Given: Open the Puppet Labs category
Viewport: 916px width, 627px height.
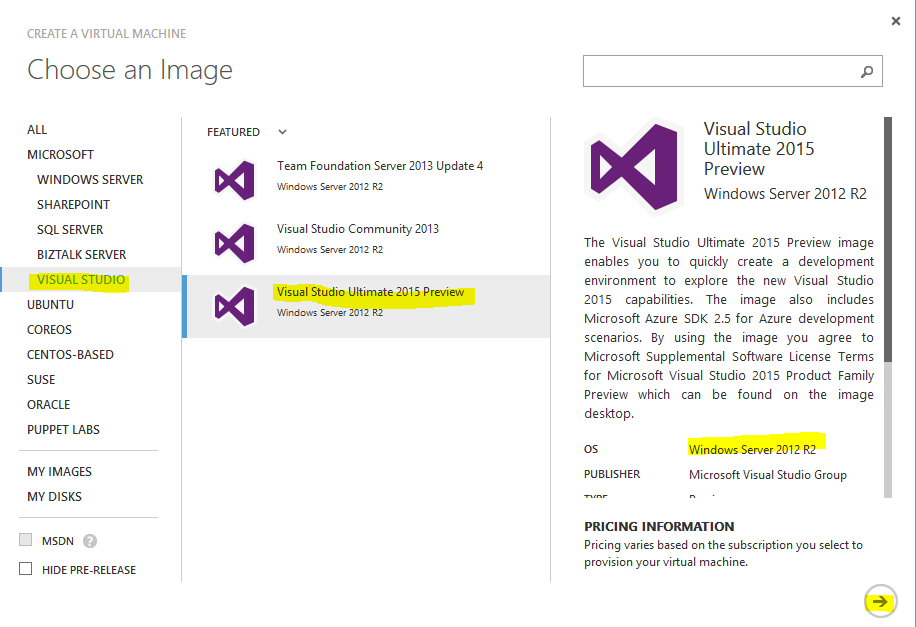Looking at the screenshot, I should tap(63, 430).
